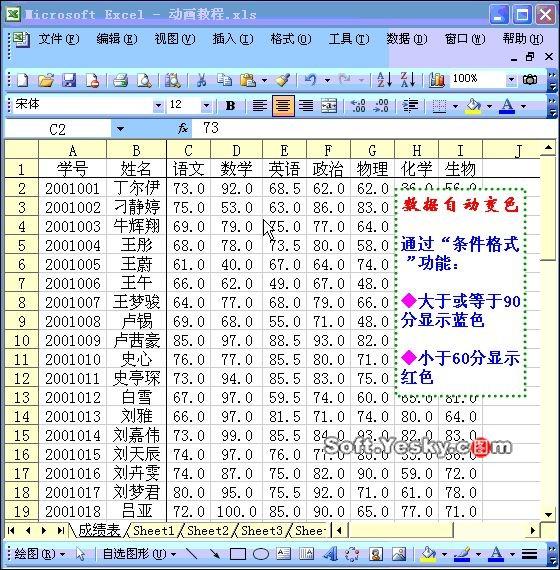Expand the font name 宋体 dropdown
This screenshot has height=570, width=560.
click(158, 106)
